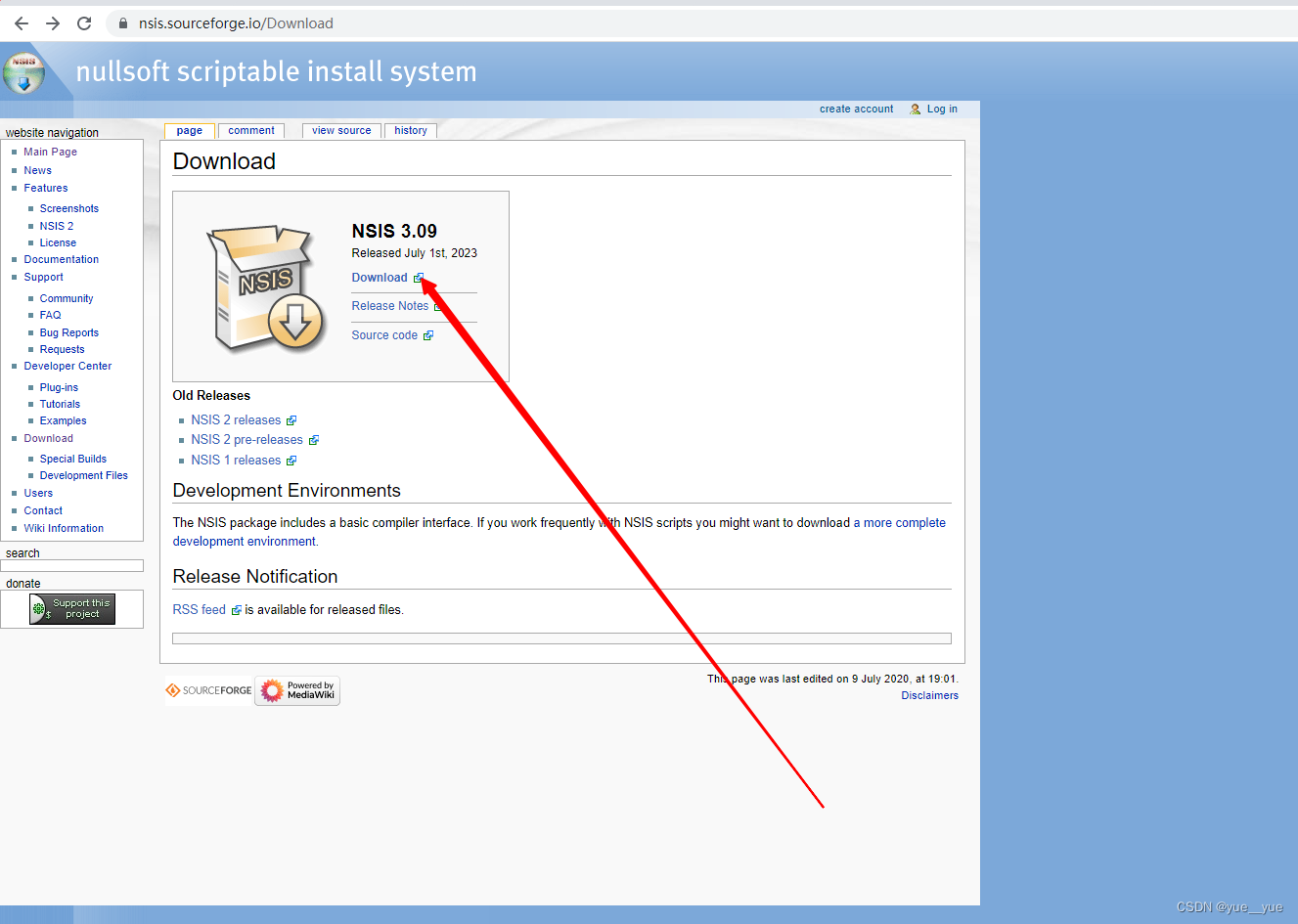Open Developer Center in the sidebar
1298x924 pixels.
pyautogui.click(x=68, y=367)
